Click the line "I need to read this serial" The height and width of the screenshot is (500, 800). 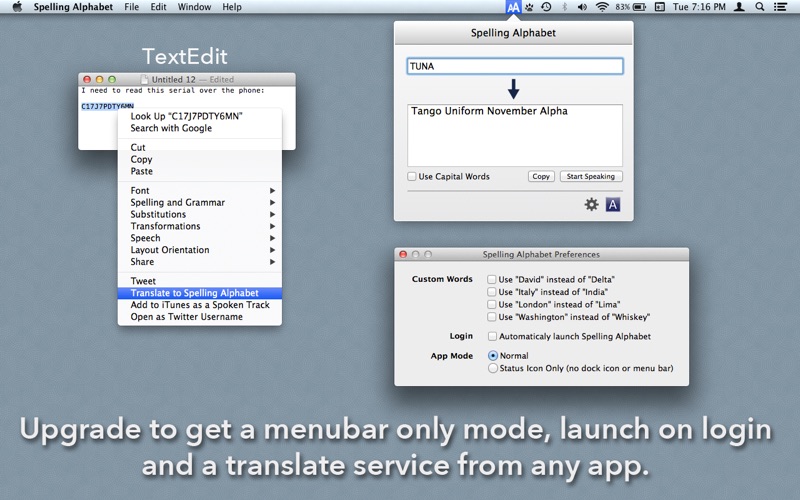tap(173, 90)
